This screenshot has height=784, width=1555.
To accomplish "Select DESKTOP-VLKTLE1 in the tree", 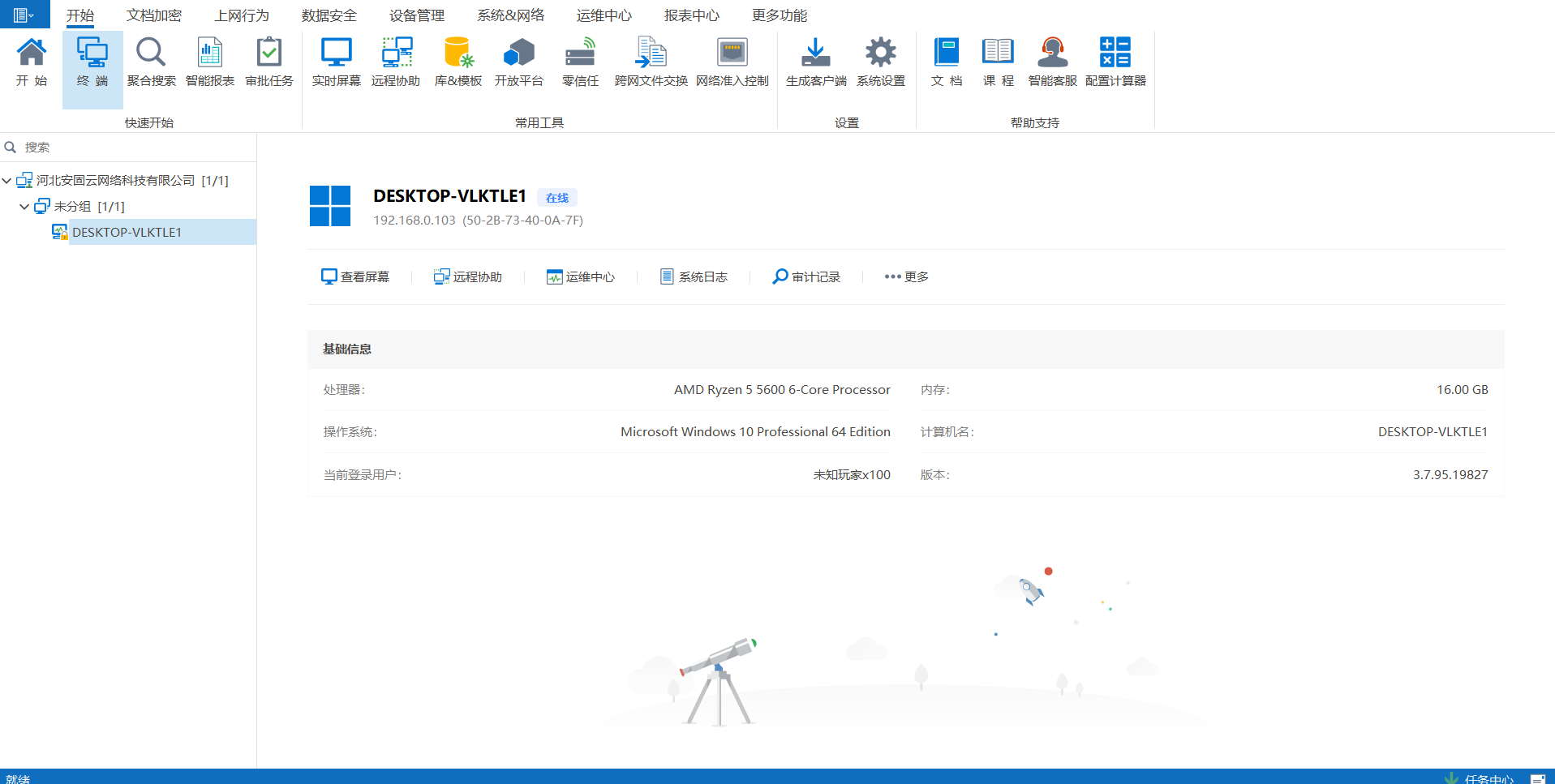I will coord(127,232).
